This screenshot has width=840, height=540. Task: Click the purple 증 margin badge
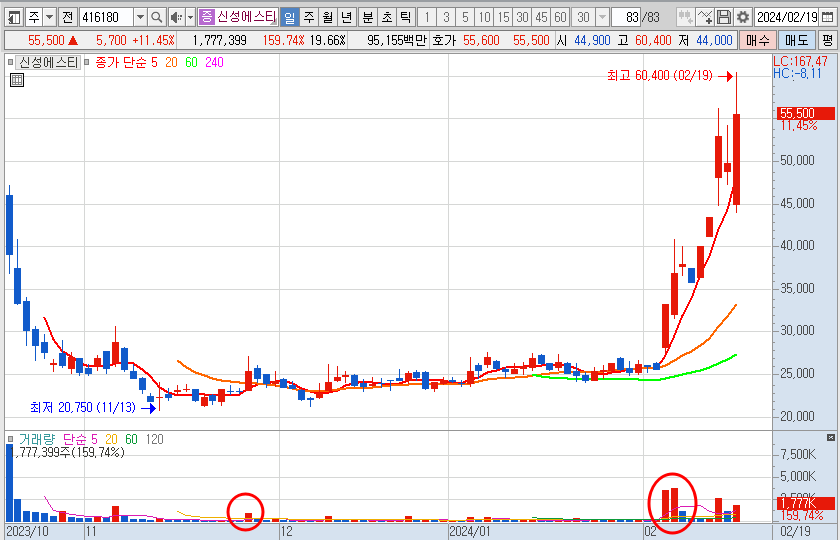coord(206,17)
